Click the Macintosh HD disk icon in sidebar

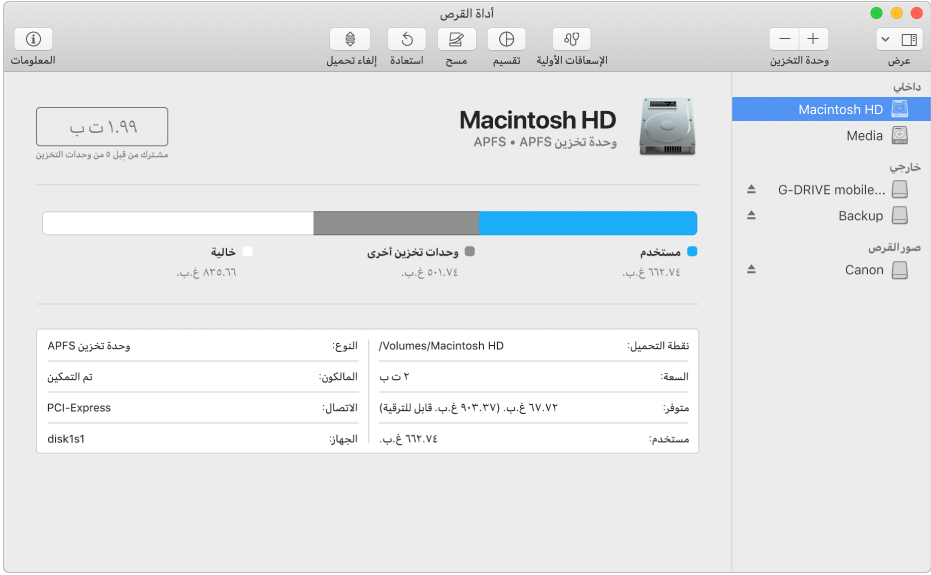pos(900,109)
